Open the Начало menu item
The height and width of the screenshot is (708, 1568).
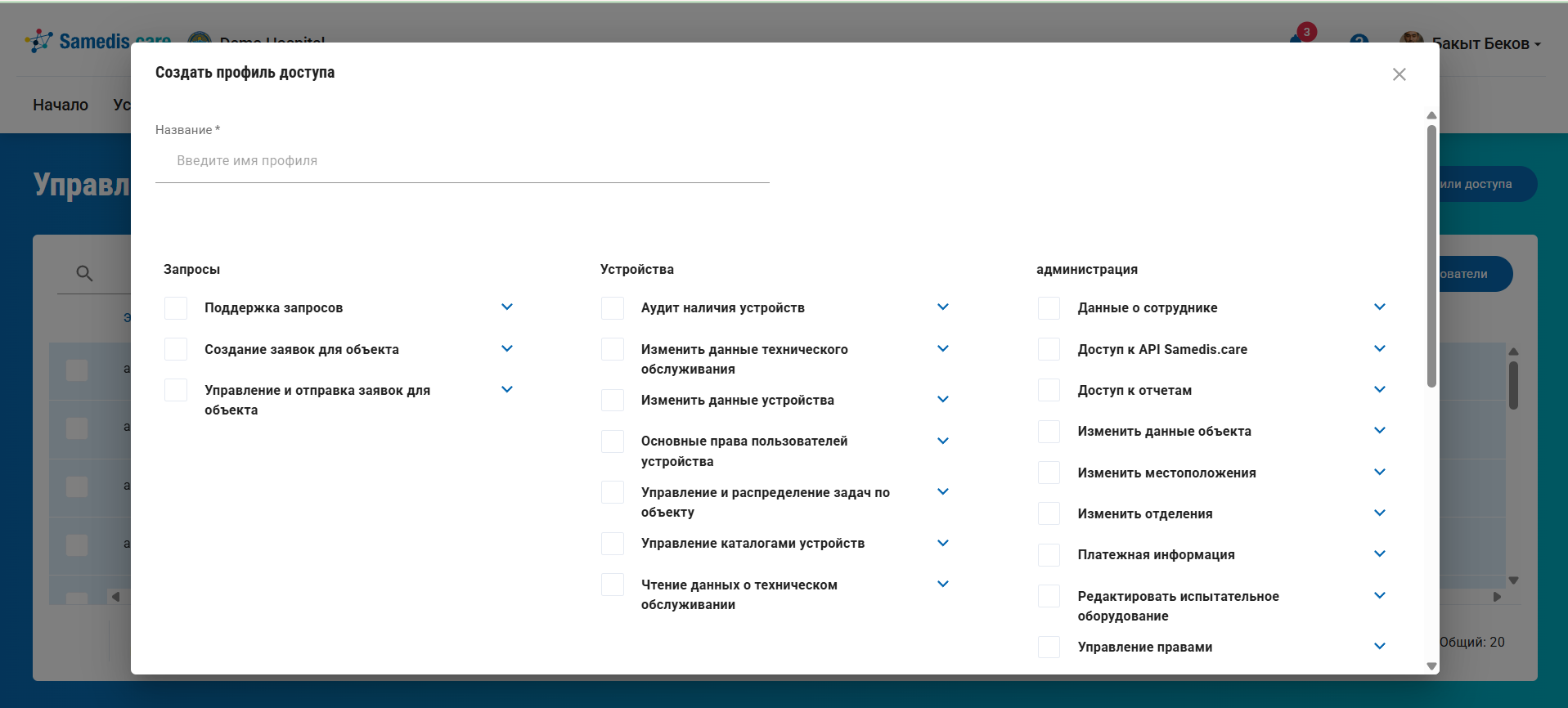[x=61, y=105]
